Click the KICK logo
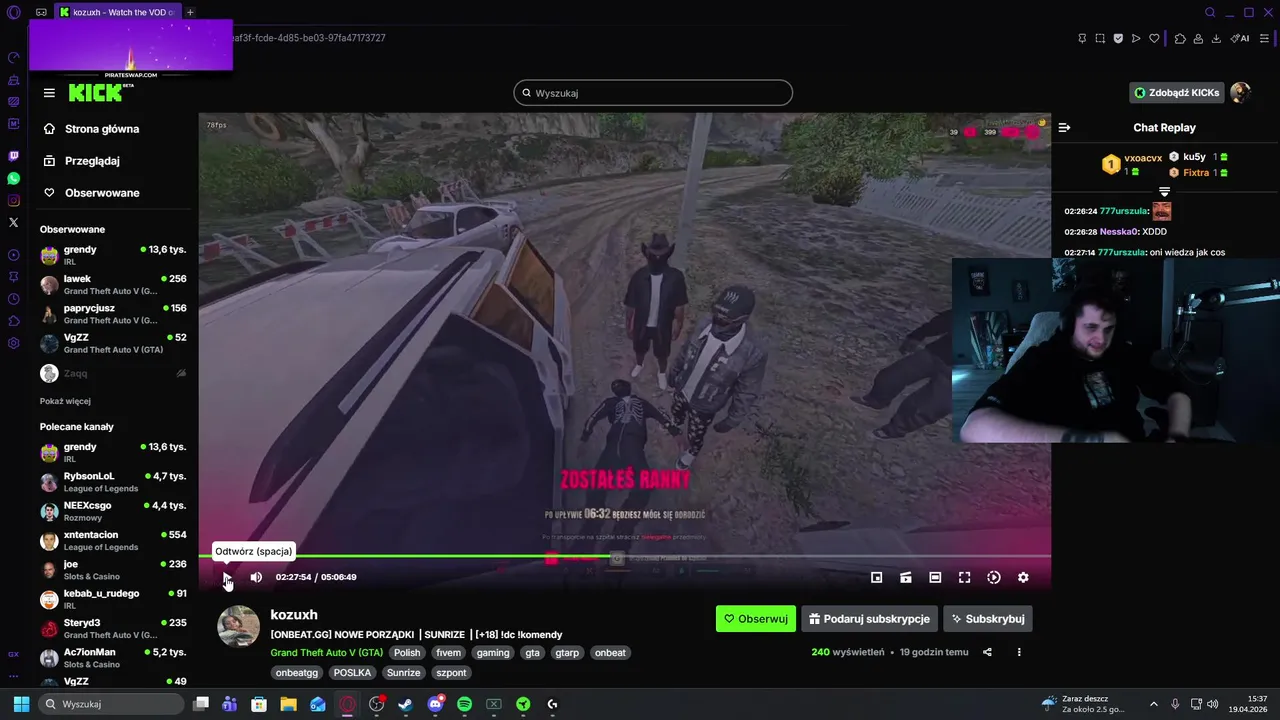1280x720 pixels. point(98,93)
